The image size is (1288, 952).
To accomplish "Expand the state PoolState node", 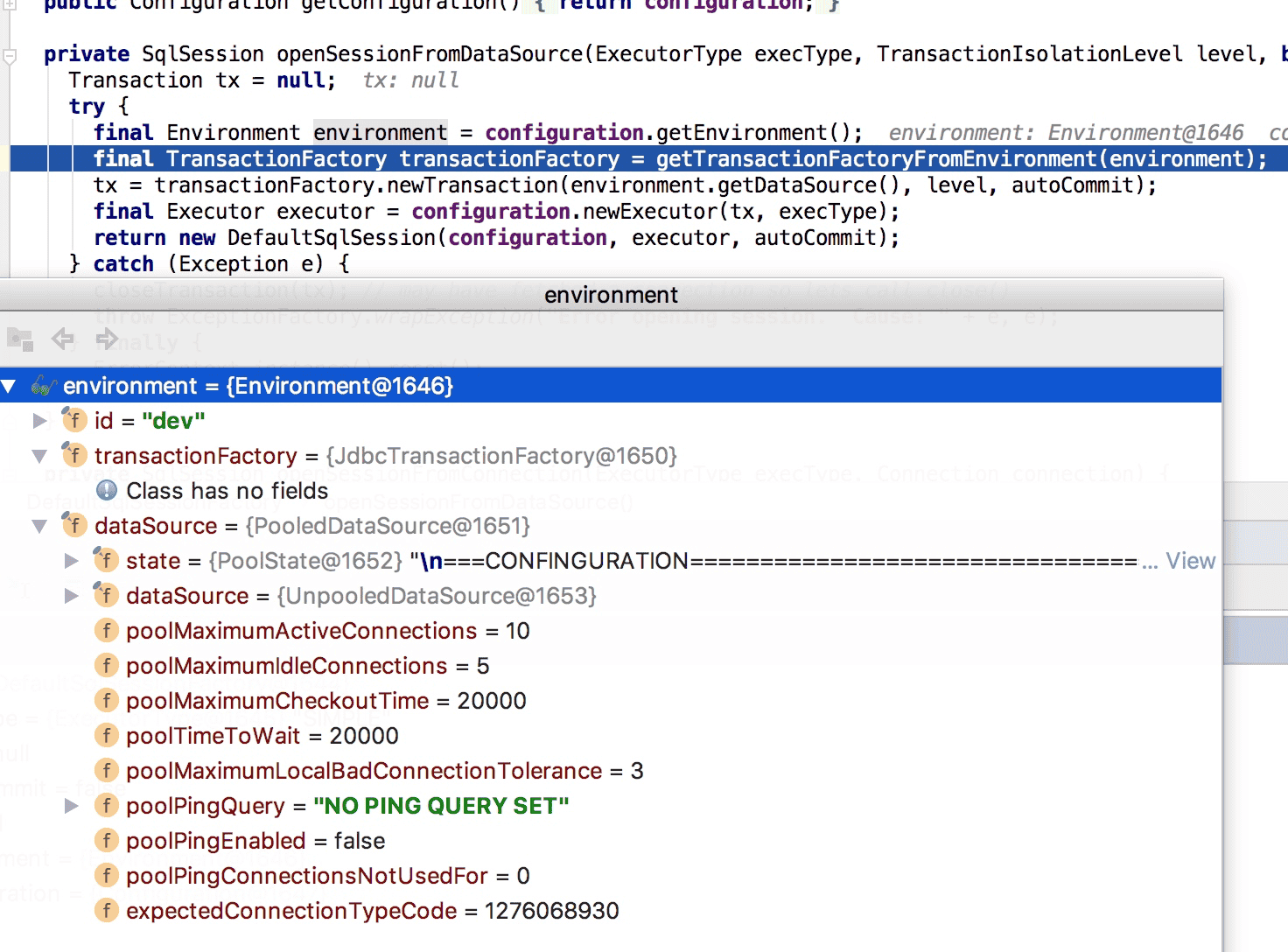I will tap(72, 561).
